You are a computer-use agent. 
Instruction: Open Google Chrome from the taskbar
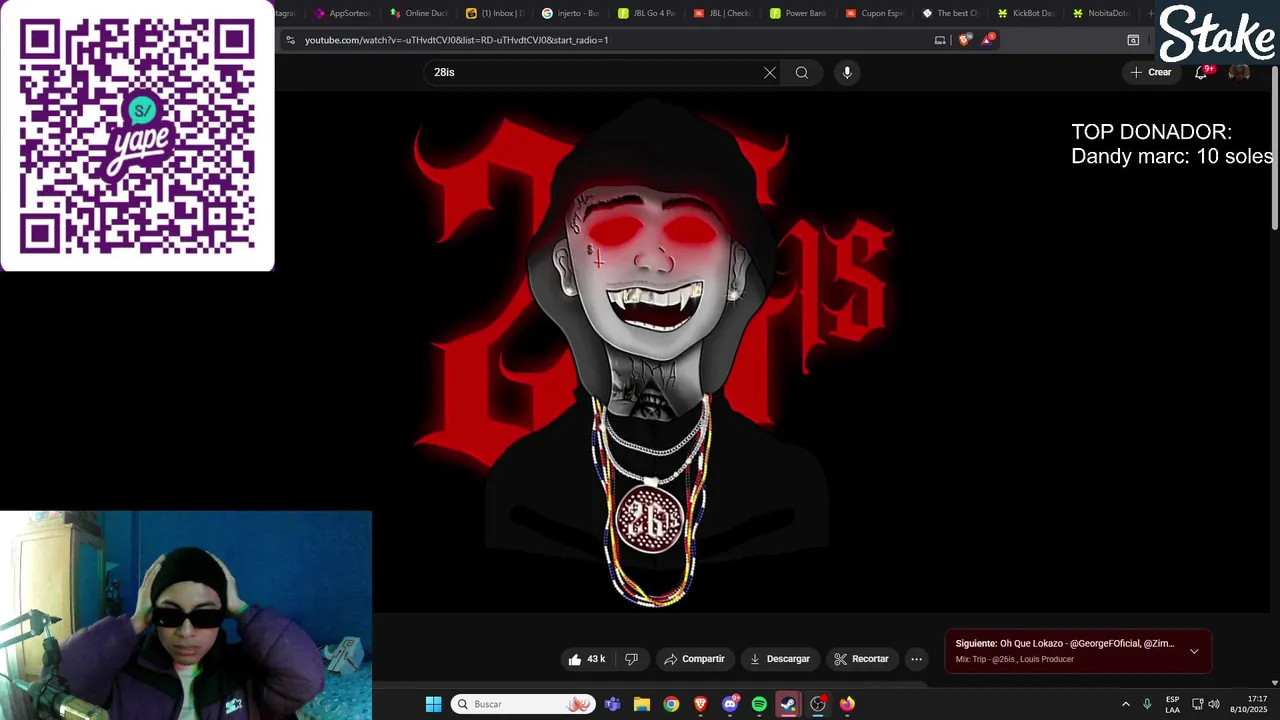[x=671, y=704]
